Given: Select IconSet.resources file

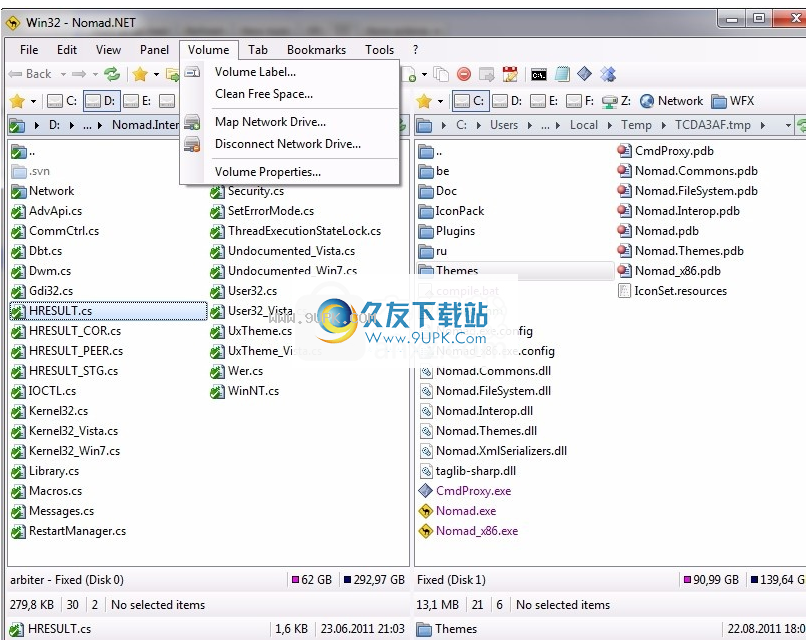Looking at the screenshot, I should click(x=673, y=291).
